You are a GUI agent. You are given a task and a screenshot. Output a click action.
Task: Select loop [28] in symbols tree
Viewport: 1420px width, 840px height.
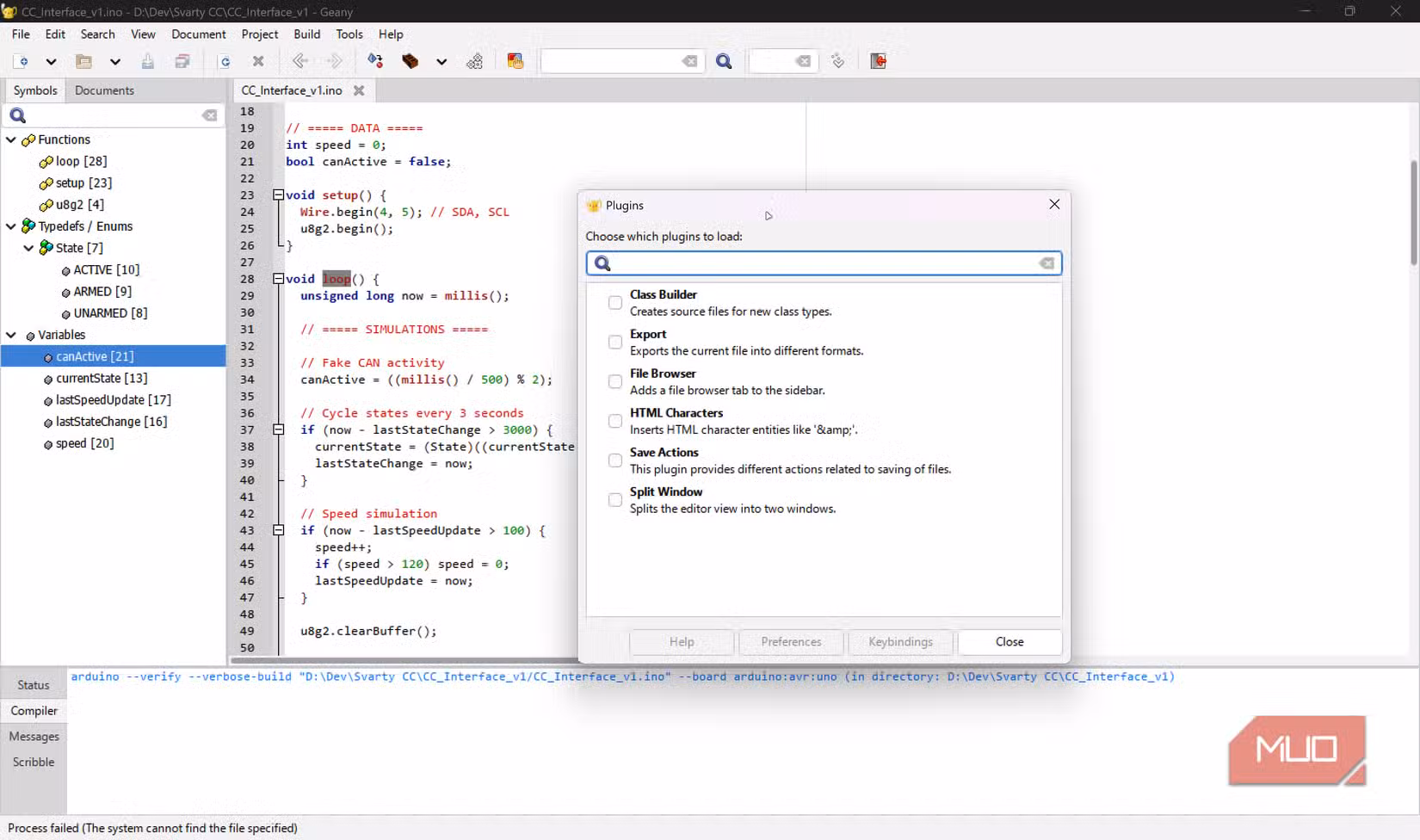click(x=81, y=161)
